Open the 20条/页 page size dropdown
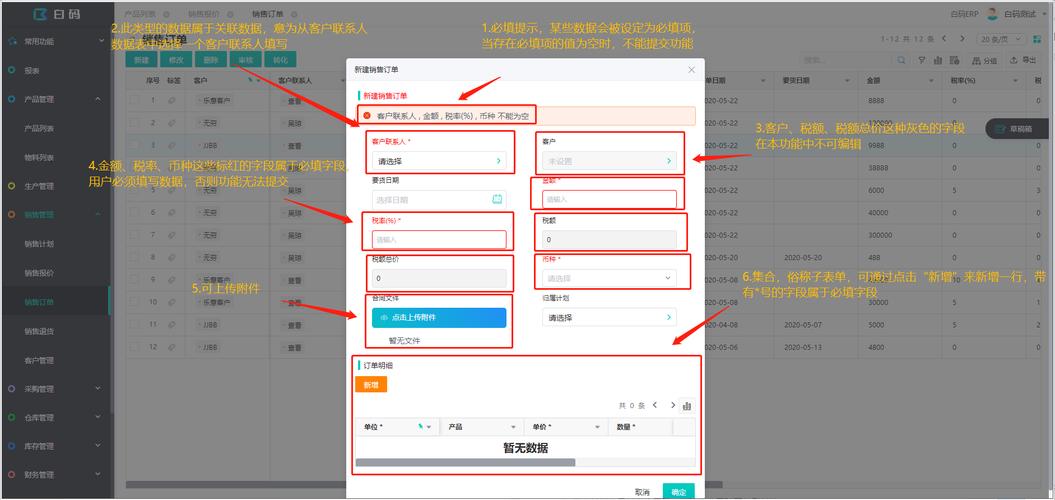The width and height of the screenshot is (1055, 500). (x=999, y=39)
